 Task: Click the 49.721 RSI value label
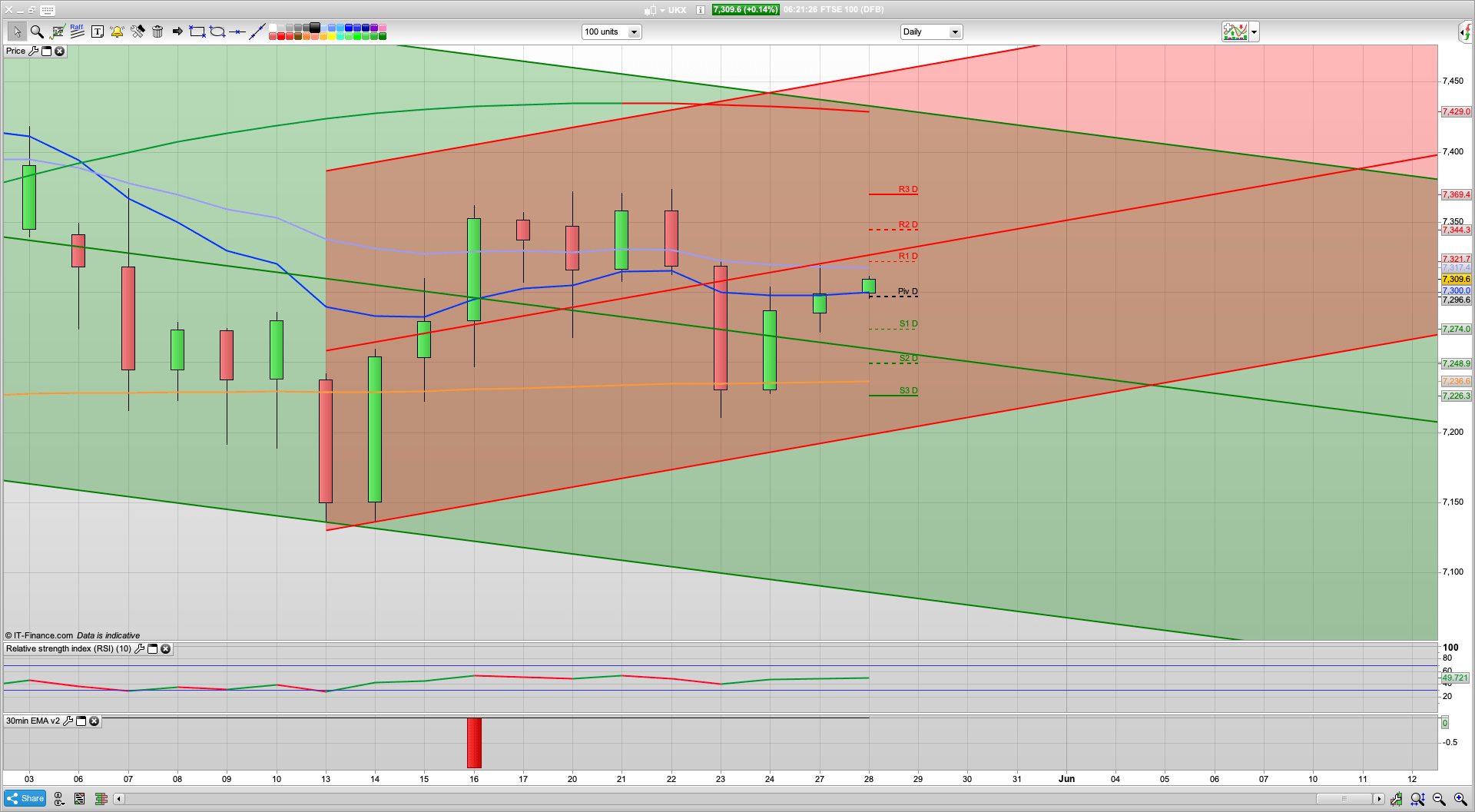pyautogui.click(x=1455, y=678)
